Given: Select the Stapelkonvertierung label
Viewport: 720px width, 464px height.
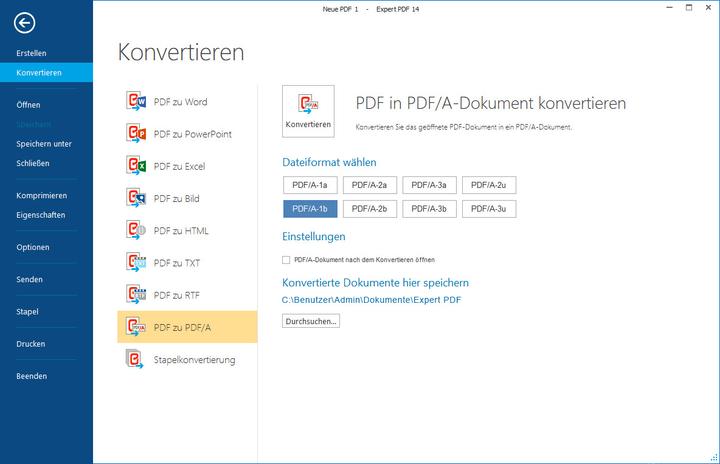Looking at the screenshot, I should pos(194,360).
